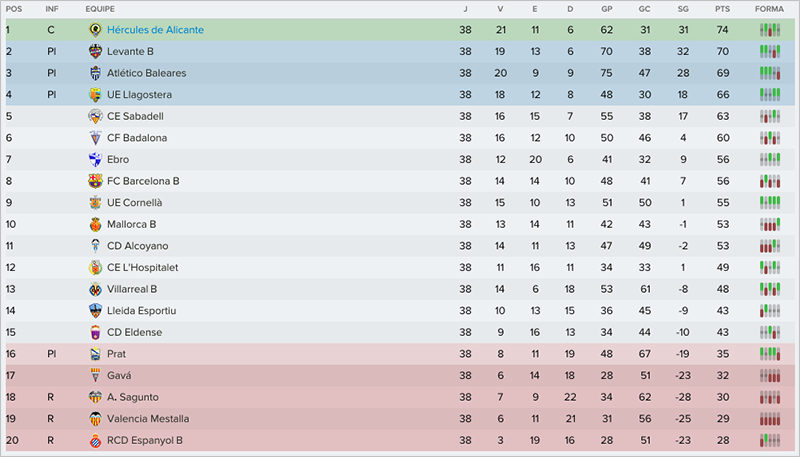Click the Hércules de Alicante club badge
The width and height of the screenshot is (800, 457).
coord(96,30)
